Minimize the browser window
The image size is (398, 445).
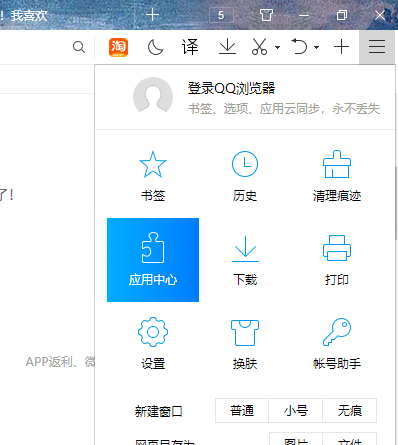(x=304, y=15)
